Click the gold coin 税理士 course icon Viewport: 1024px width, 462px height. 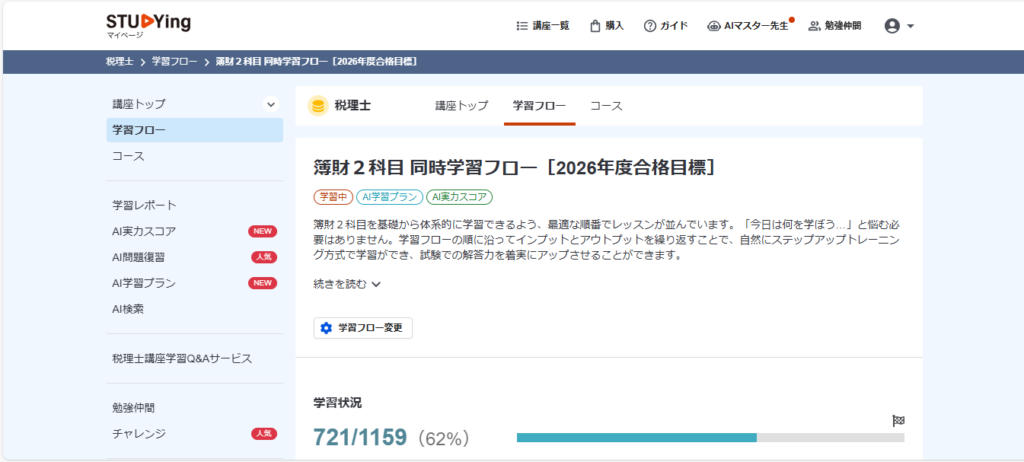pos(318,105)
